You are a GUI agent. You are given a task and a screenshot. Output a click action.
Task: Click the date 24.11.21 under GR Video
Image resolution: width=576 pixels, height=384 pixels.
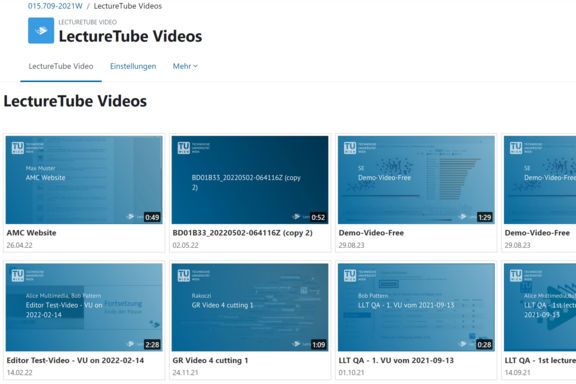pyautogui.click(x=186, y=373)
